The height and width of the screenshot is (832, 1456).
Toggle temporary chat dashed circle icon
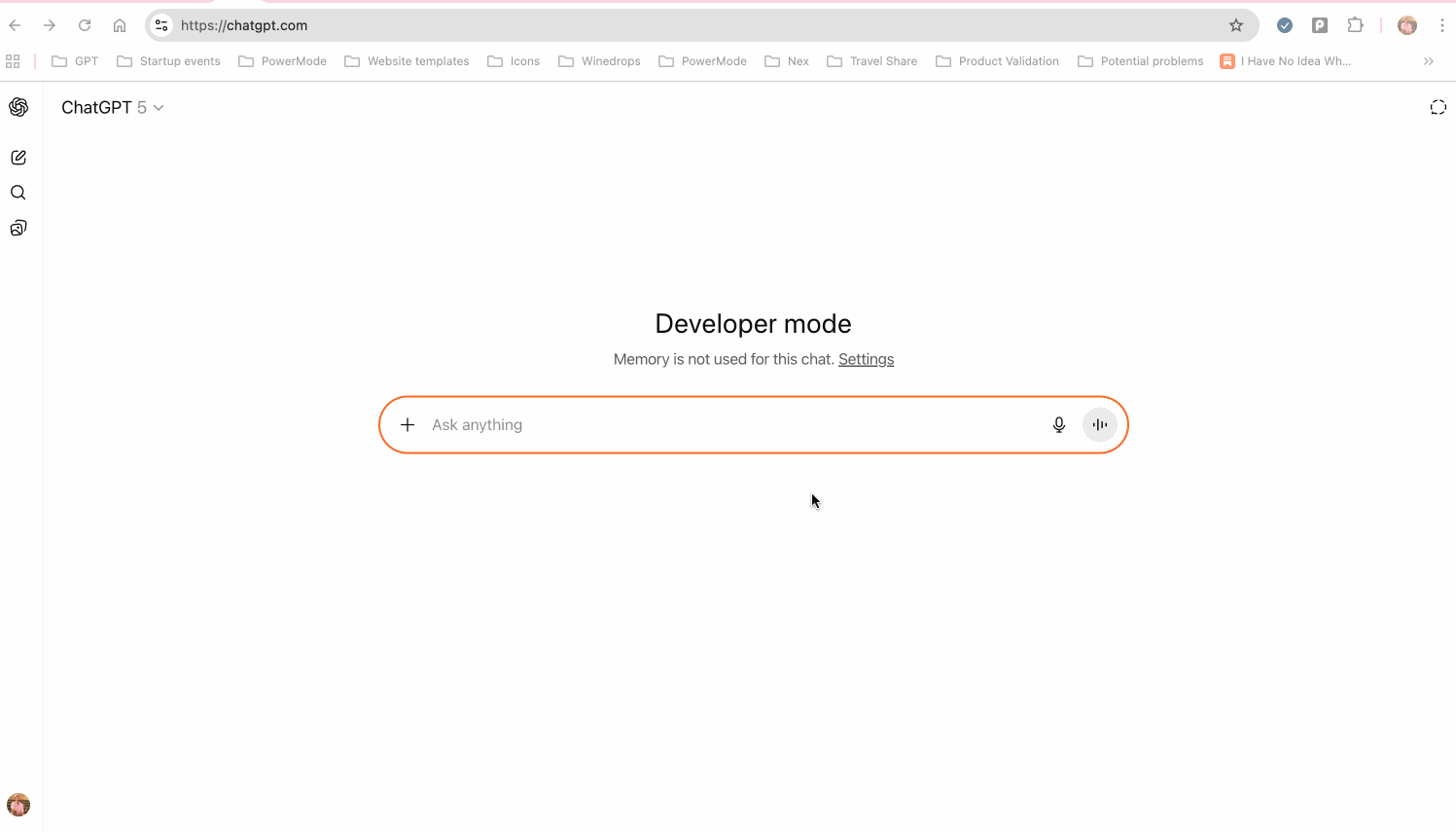coord(1438,107)
